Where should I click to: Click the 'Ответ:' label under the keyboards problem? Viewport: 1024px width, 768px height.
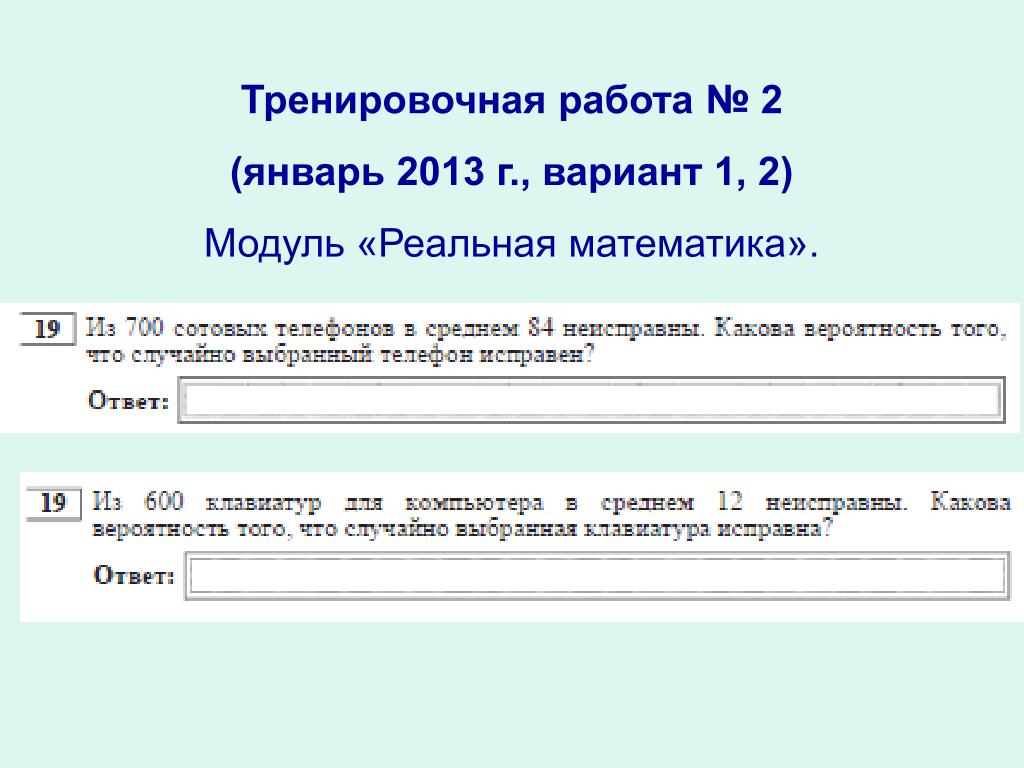(x=135, y=575)
